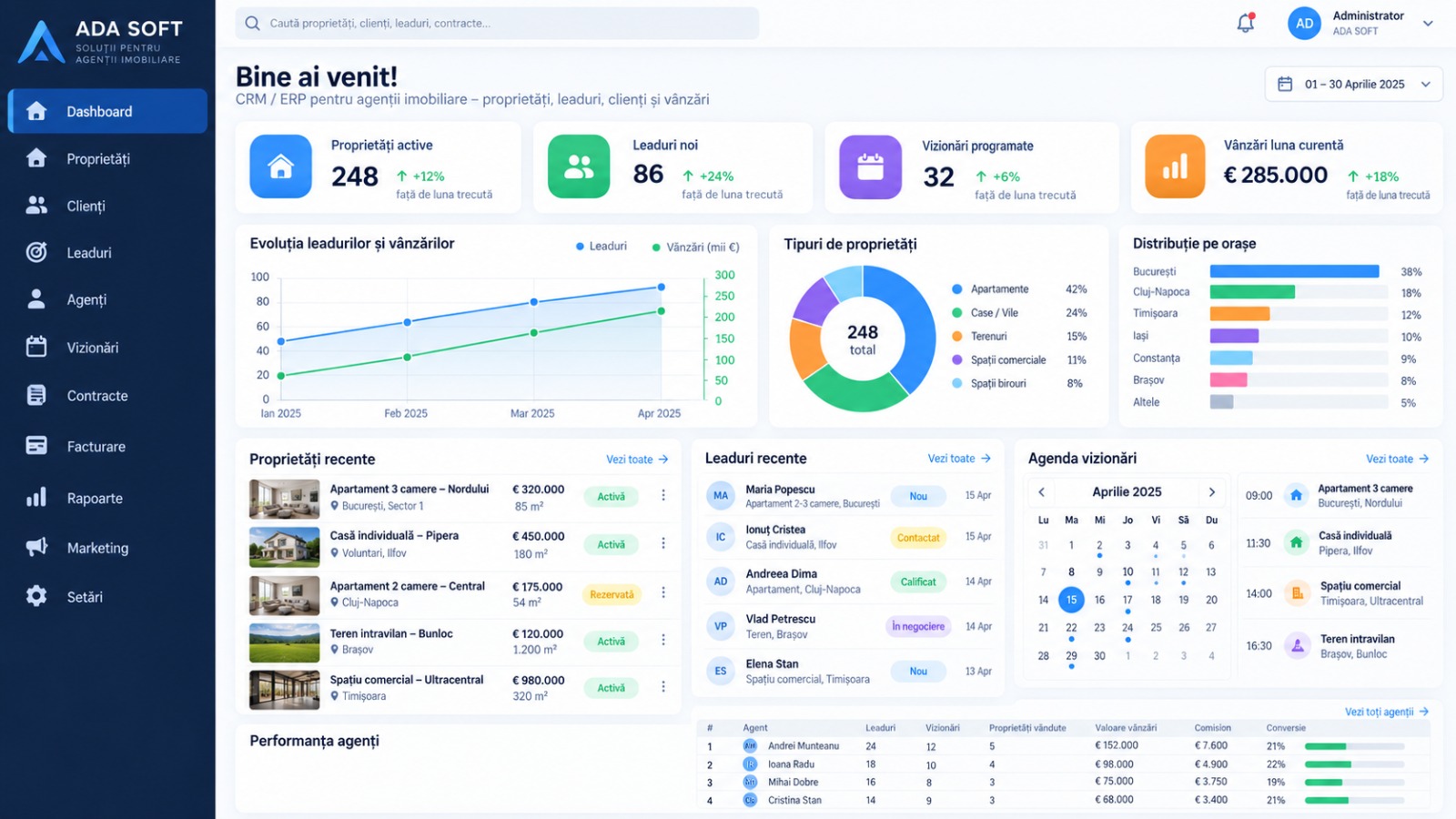
Task: Click the București bar in Distribuție pe orașe
Action: coord(1294,271)
